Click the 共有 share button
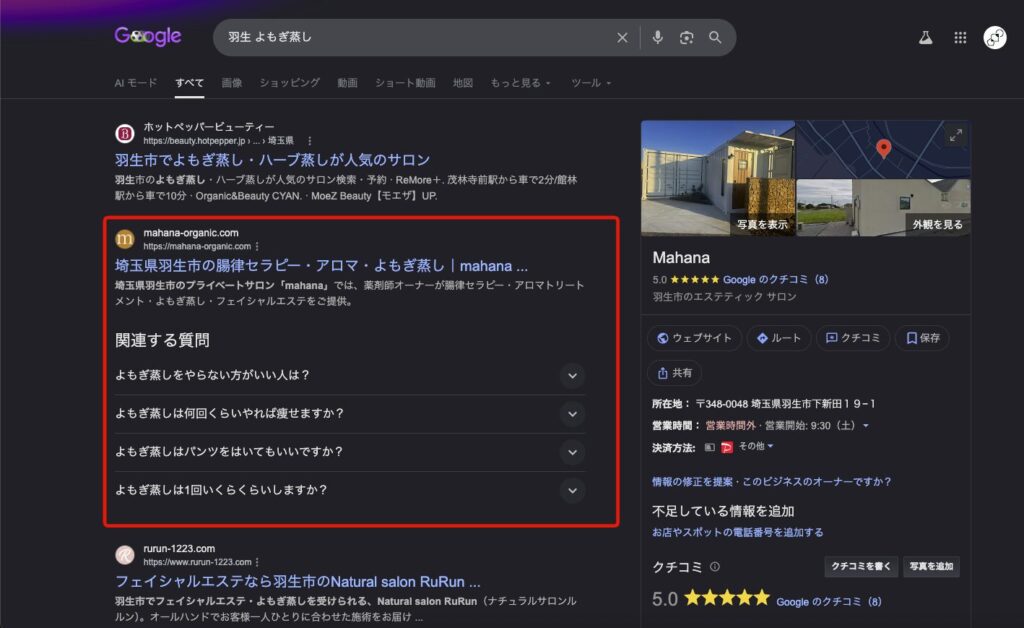The image size is (1024, 628). [x=675, y=373]
